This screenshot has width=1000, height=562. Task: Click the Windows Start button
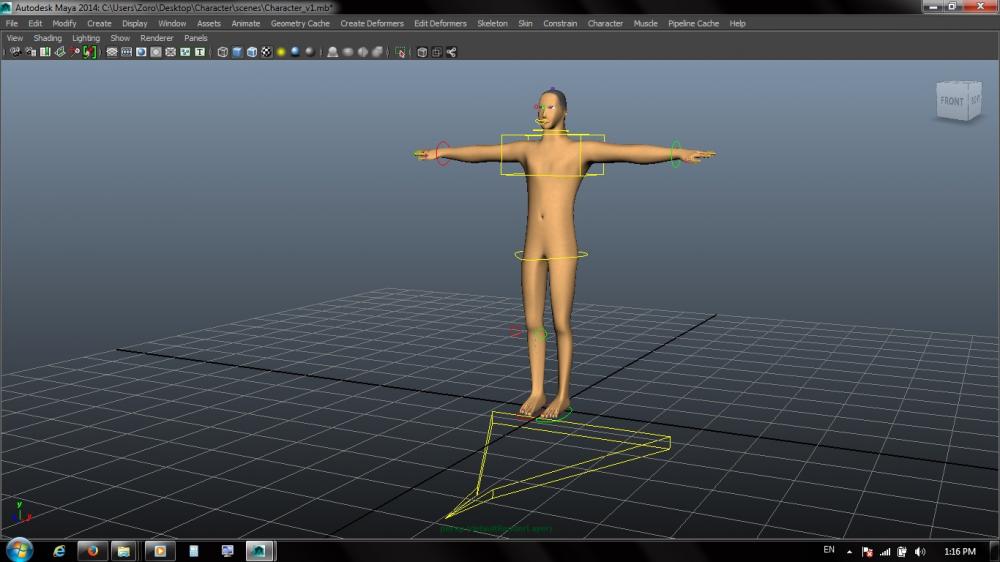pyautogui.click(x=19, y=550)
